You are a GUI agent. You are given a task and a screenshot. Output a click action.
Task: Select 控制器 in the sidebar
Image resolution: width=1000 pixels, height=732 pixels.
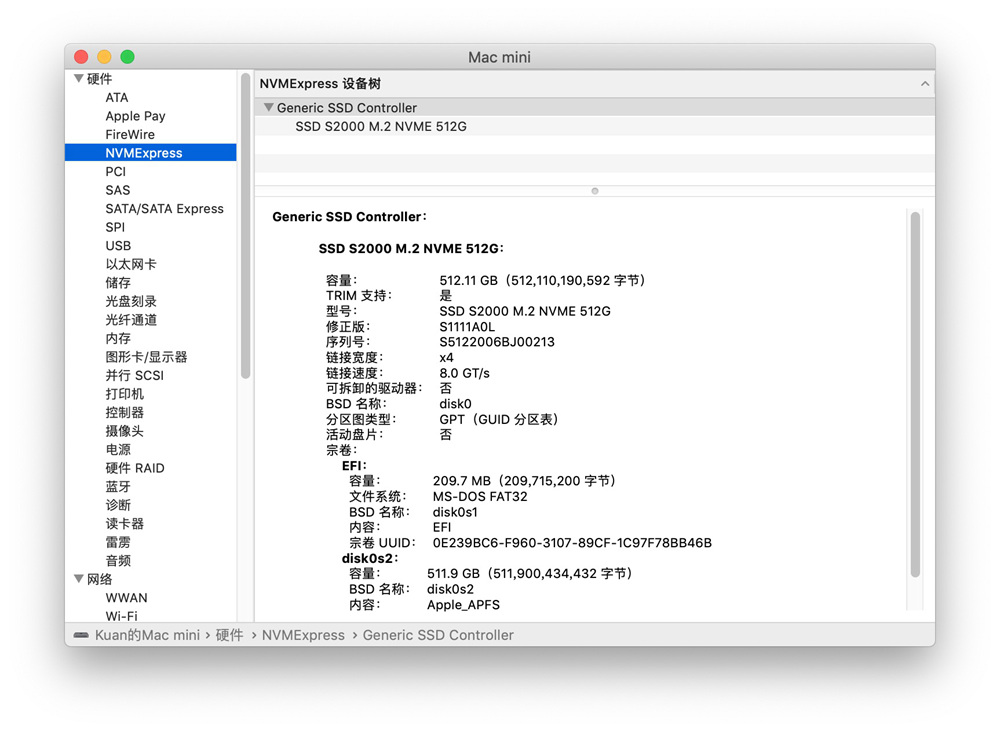coord(124,412)
